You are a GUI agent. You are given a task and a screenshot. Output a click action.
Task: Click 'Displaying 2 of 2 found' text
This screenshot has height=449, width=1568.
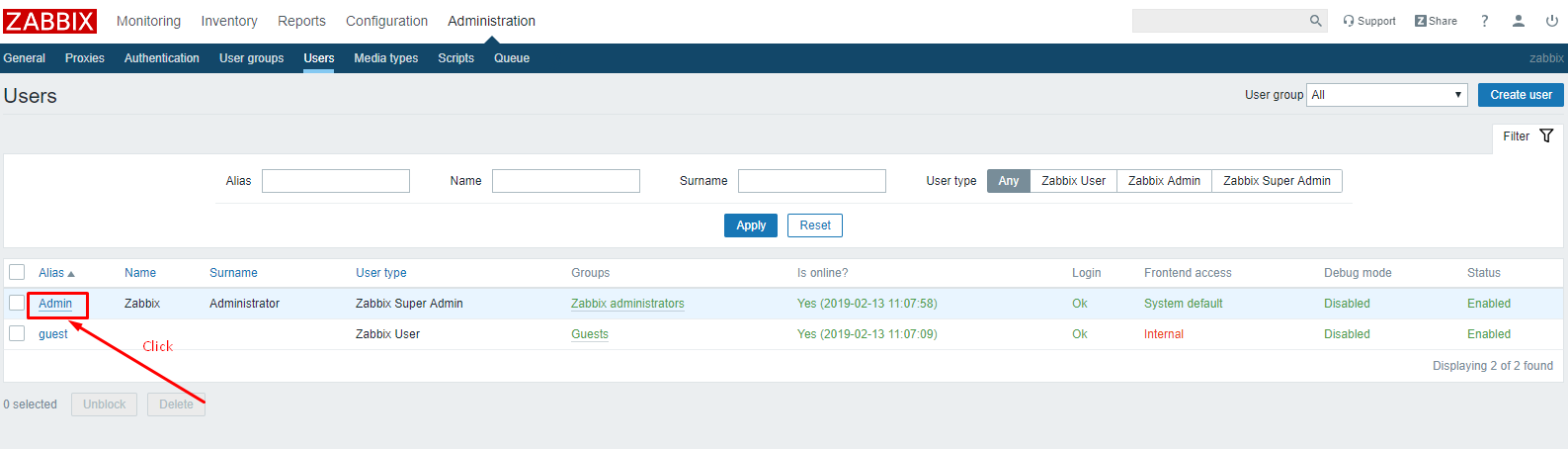pos(1493,366)
